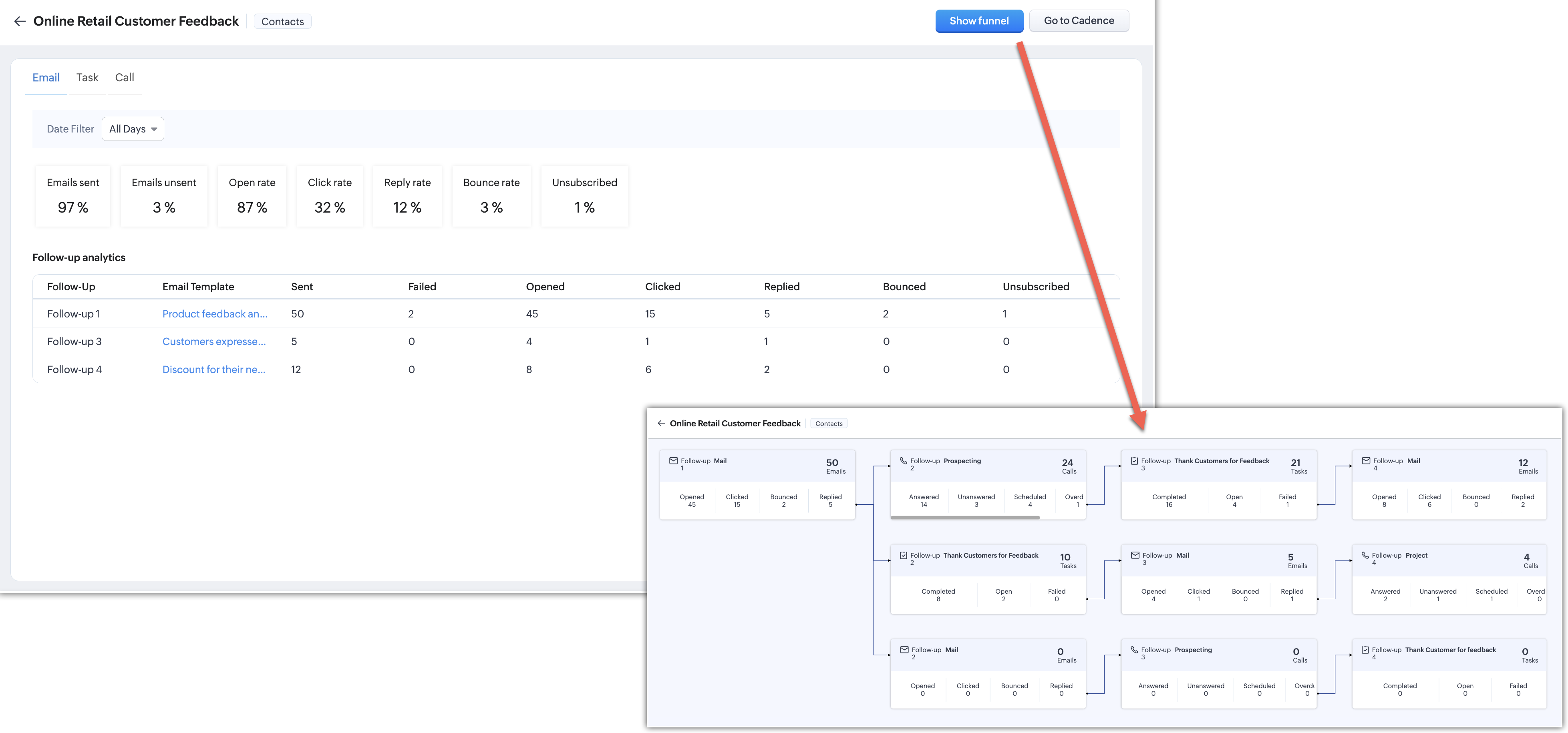
Task: Click task icon on Thank Customer for feedback 4 card
Action: [1365, 650]
